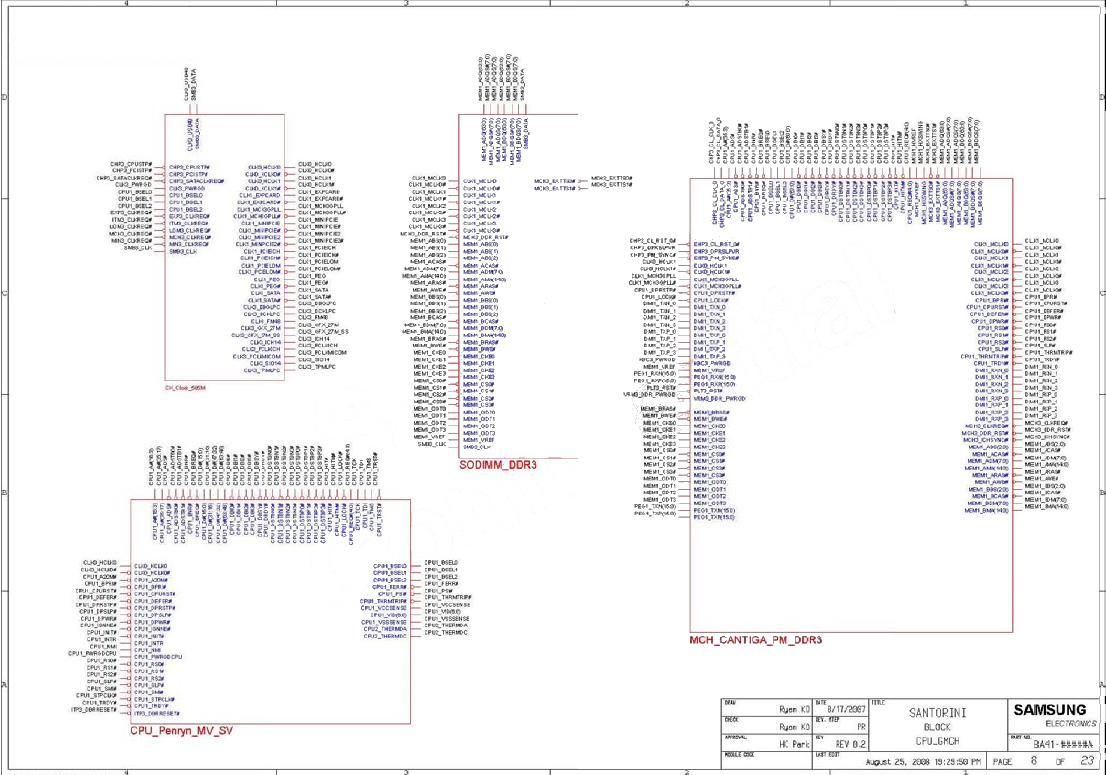Select the MCH_CANTIGA_PM_DDR3 block name
The width and height of the screenshot is (1106, 775).
pos(755,640)
